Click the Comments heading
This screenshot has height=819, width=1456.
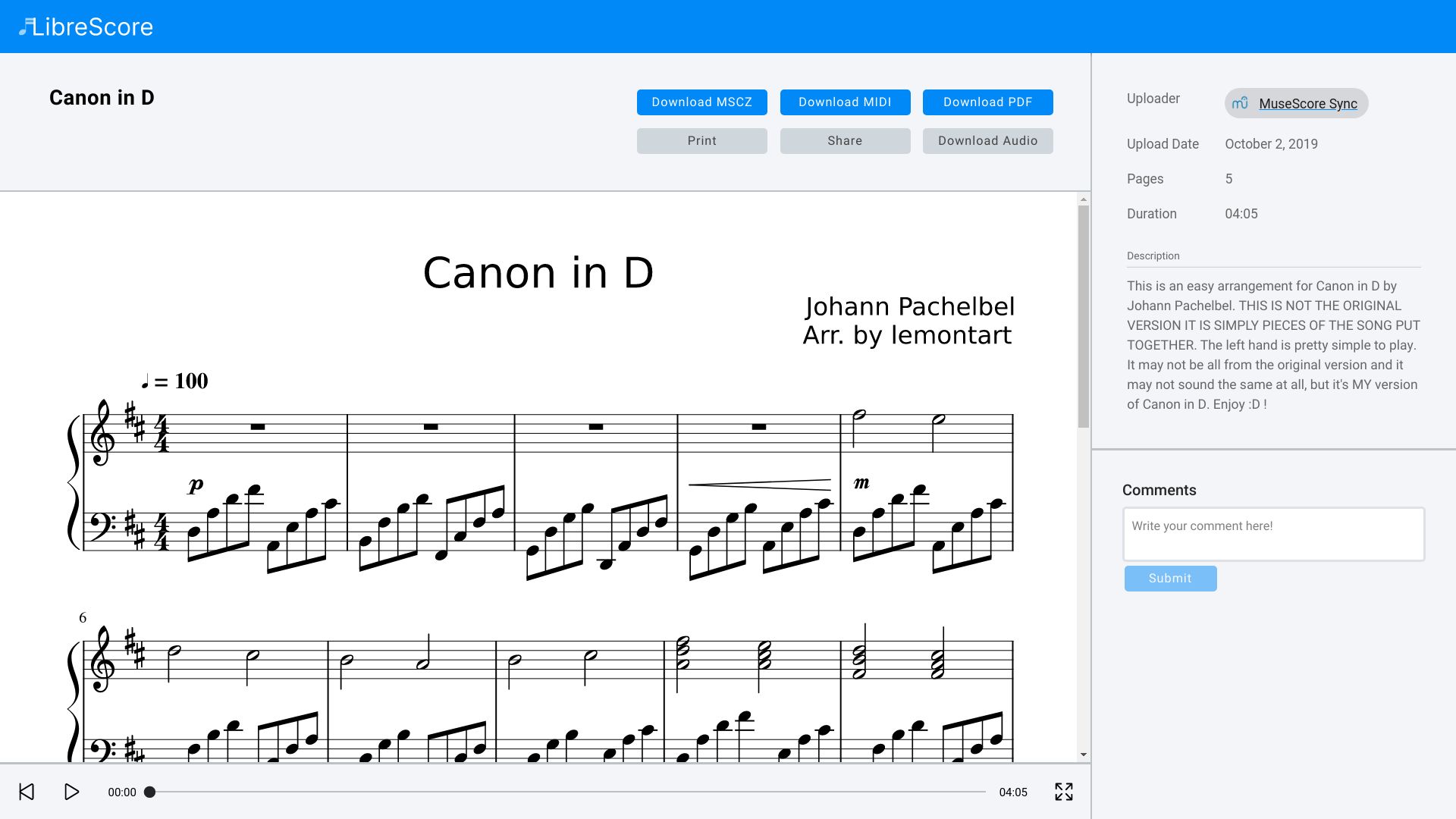1159,491
